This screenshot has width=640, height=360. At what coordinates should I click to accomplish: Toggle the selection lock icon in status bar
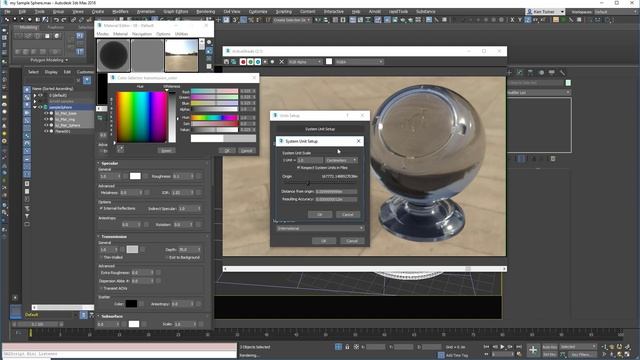click(347, 347)
